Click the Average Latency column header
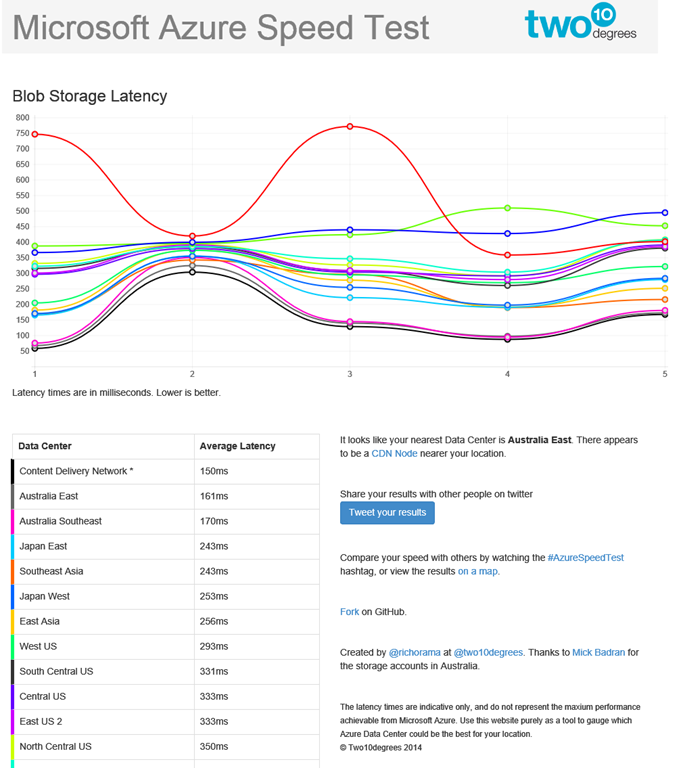683x768 pixels. (x=237, y=446)
